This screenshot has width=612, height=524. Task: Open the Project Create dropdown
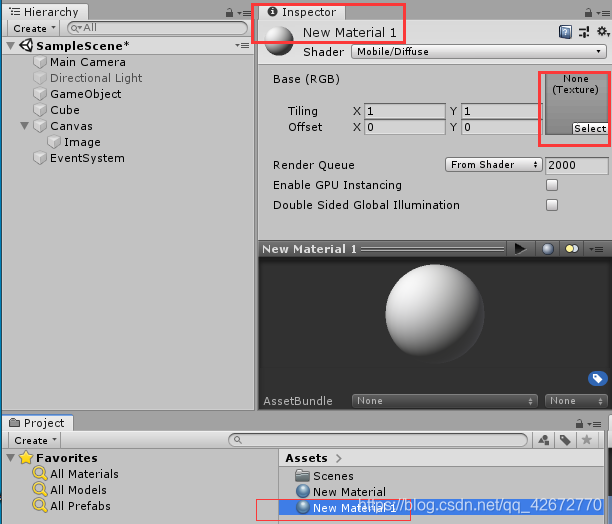point(35,441)
